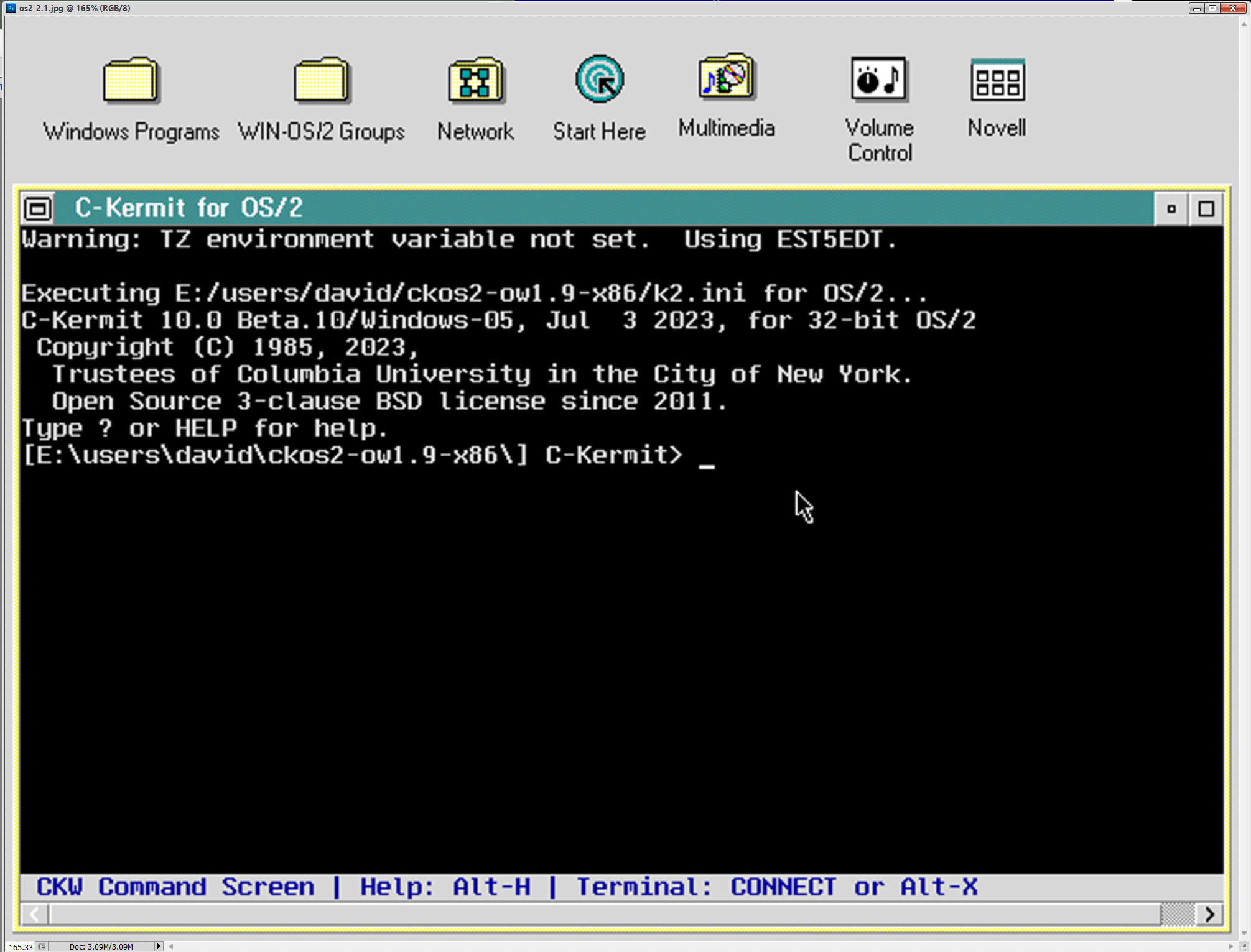
Task: Open the Novell icon
Action: [x=998, y=80]
